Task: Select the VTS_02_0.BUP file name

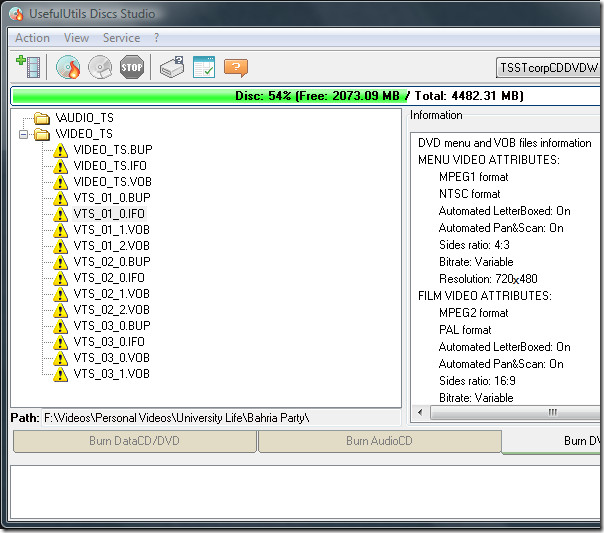Action: point(112,262)
